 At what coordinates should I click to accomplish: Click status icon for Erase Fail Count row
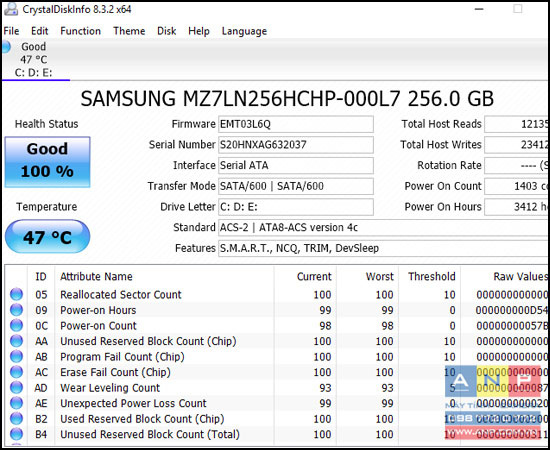tap(16, 372)
